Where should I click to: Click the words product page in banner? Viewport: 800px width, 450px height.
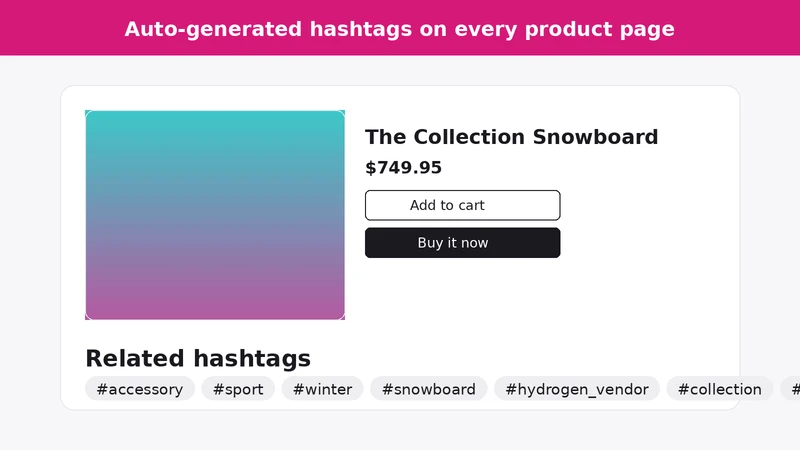pyautogui.click(x=599, y=29)
